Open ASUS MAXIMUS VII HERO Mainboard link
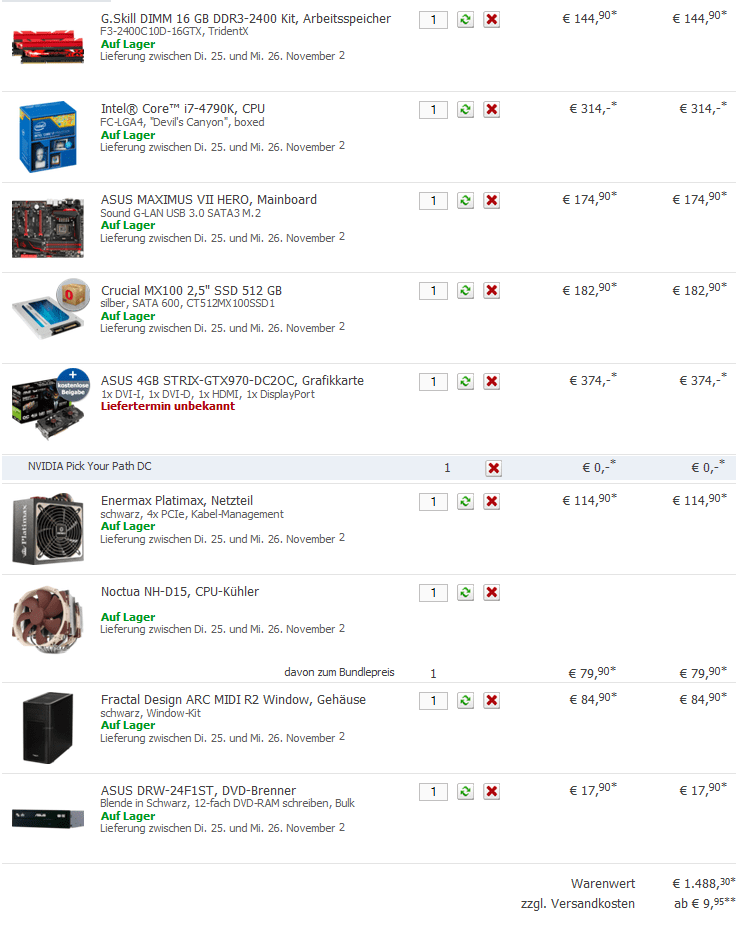 click(209, 200)
